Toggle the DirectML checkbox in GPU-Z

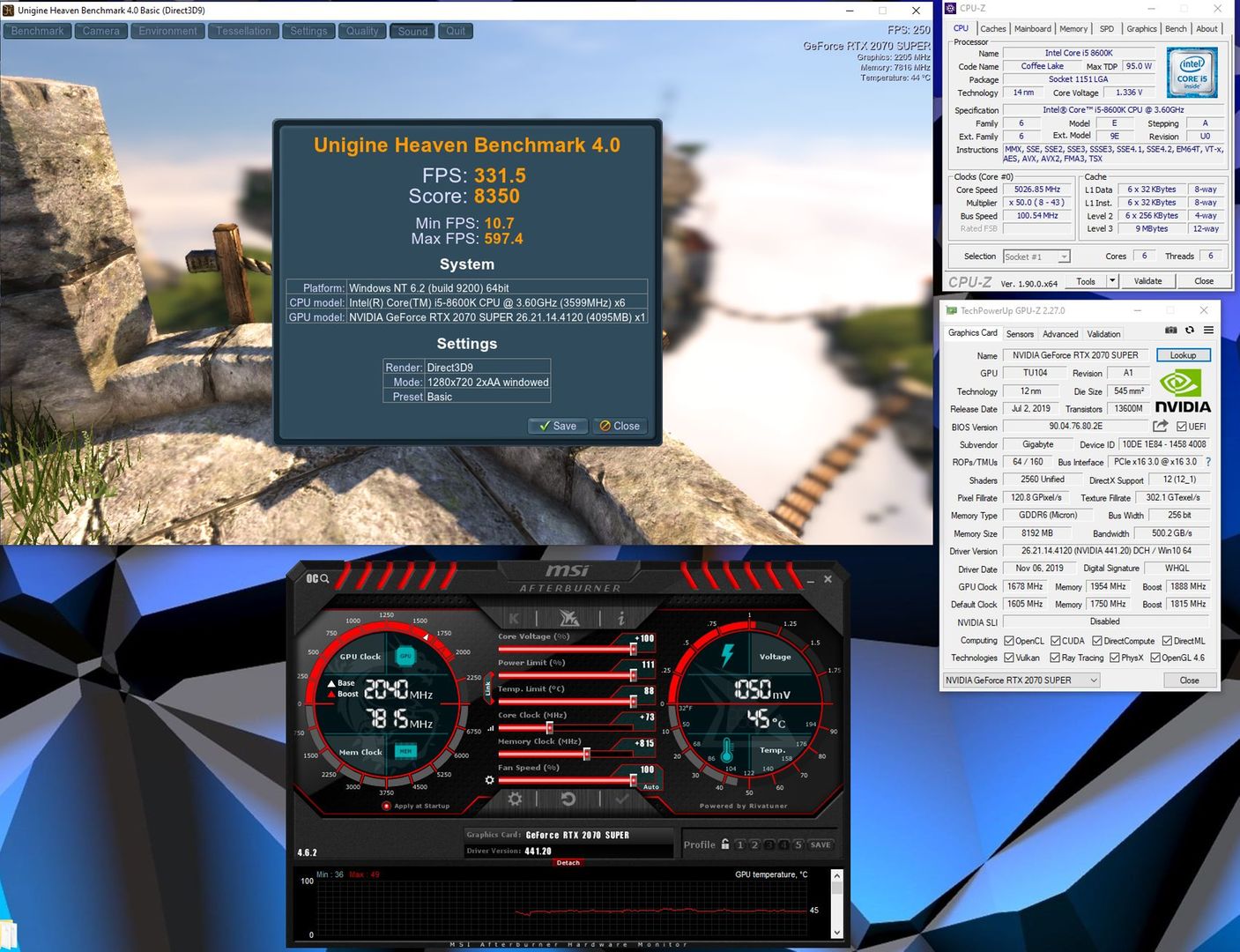1167,641
